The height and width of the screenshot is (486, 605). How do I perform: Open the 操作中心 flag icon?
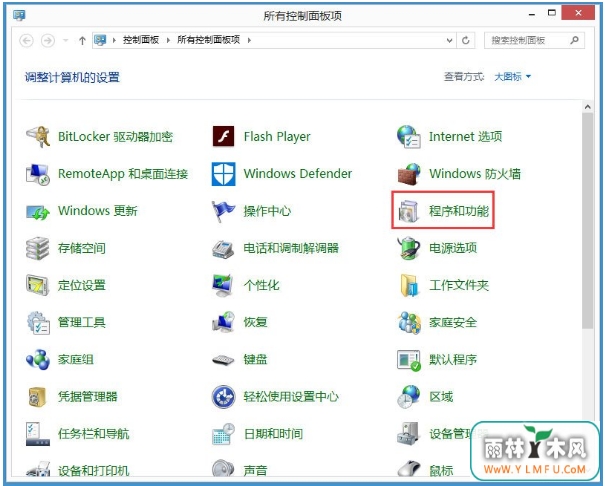point(223,211)
